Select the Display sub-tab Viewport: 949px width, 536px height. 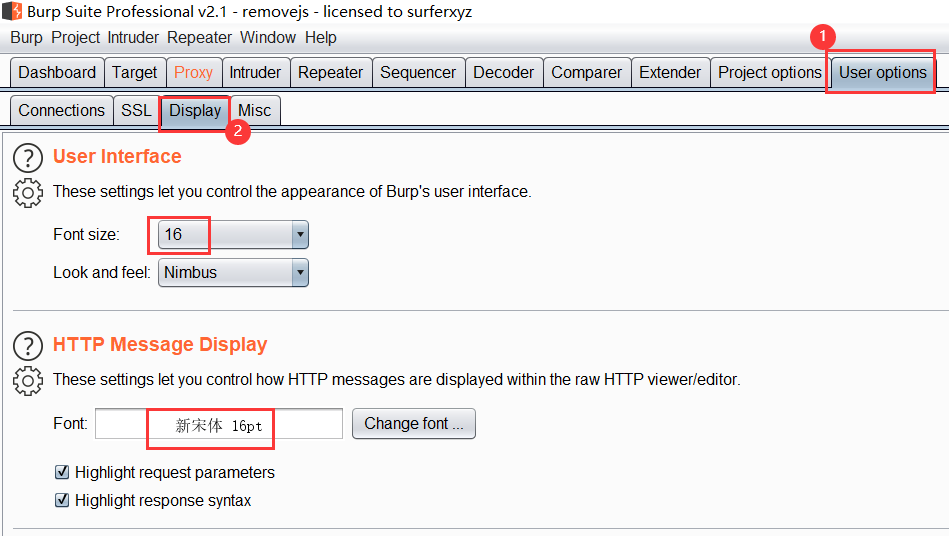click(195, 111)
